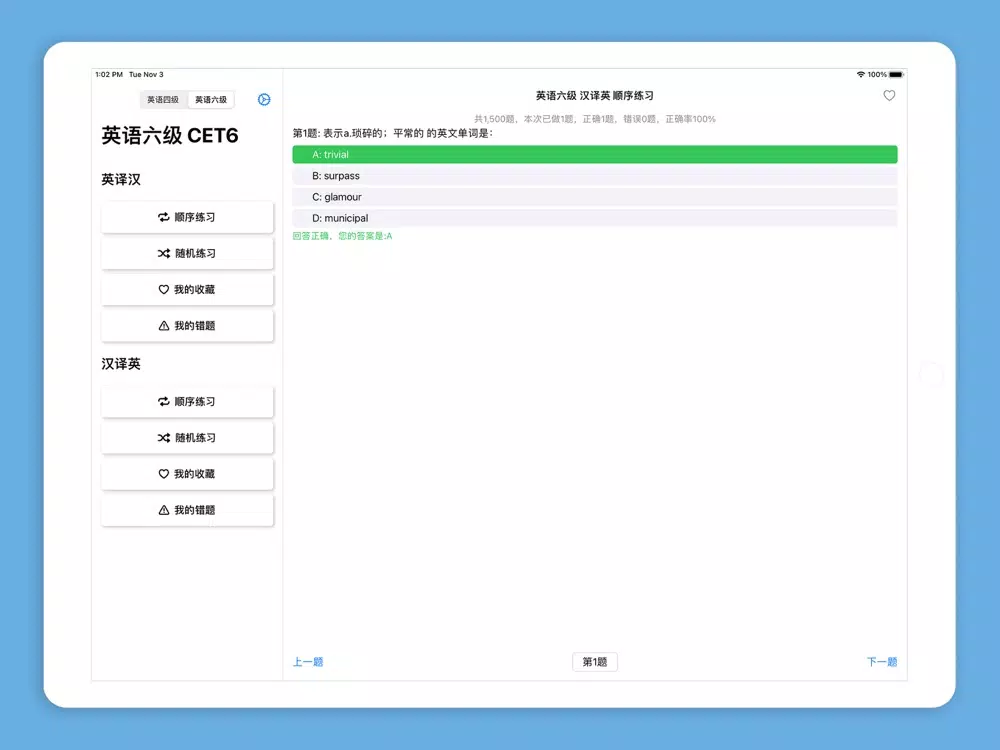Choose answer D: municipal
This screenshot has height=750, width=1000.
tap(594, 218)
